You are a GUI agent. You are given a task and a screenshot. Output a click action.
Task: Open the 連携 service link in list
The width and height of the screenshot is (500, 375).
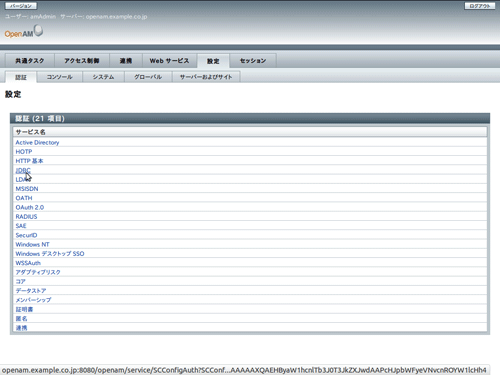point(21,328)
